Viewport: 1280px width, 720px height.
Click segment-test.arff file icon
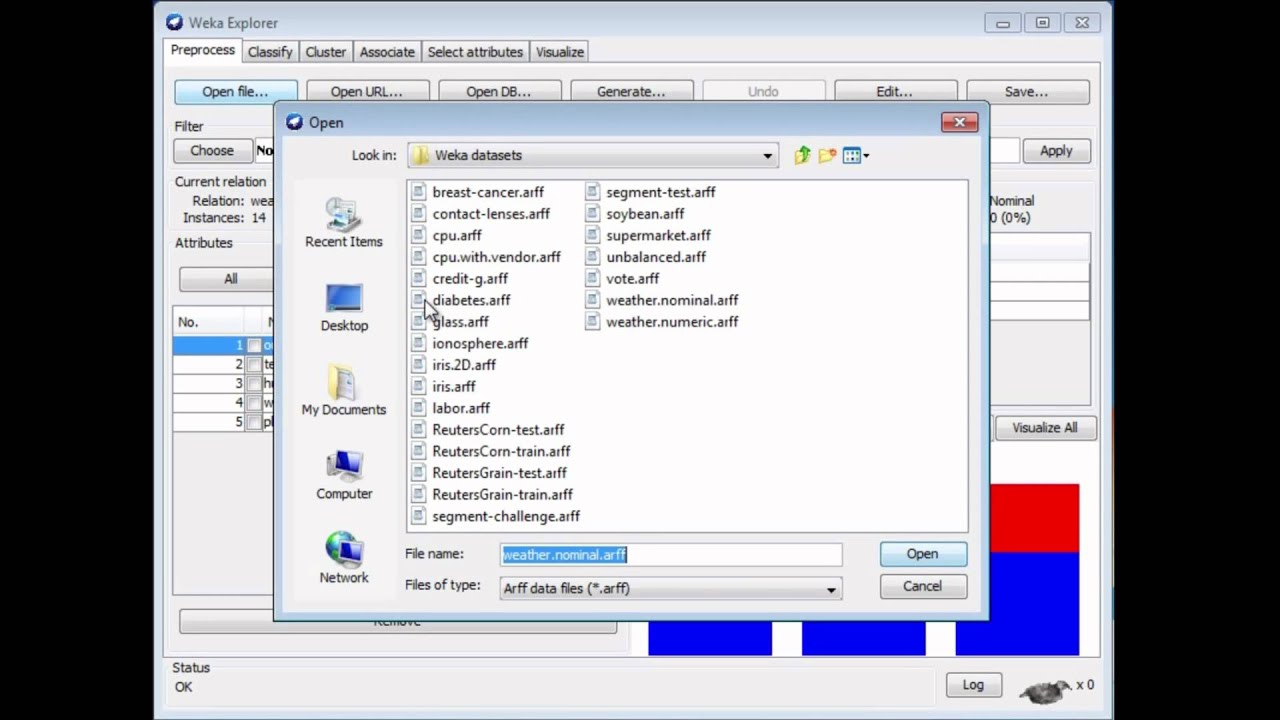(x=593, y=192)
